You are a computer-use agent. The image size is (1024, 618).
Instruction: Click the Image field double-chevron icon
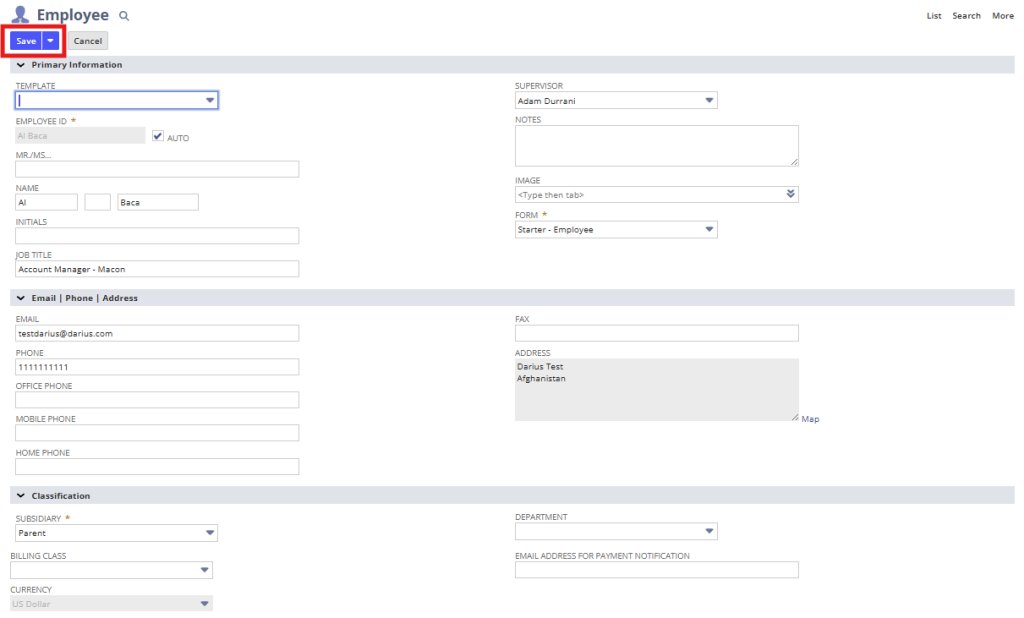[x=790, y=194]
